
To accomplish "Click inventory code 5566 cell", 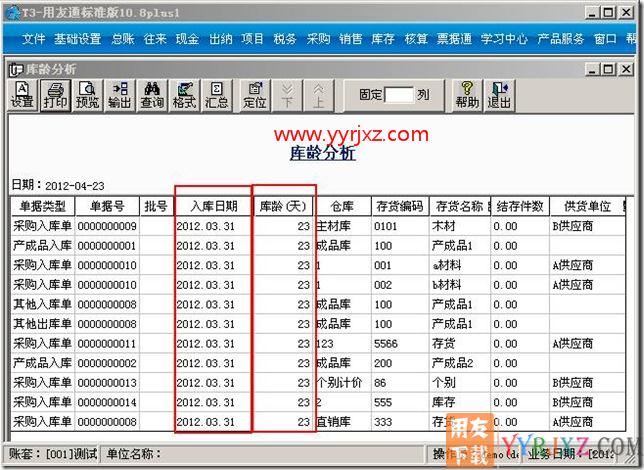I will pyautogui.click(x=400, y=344).
